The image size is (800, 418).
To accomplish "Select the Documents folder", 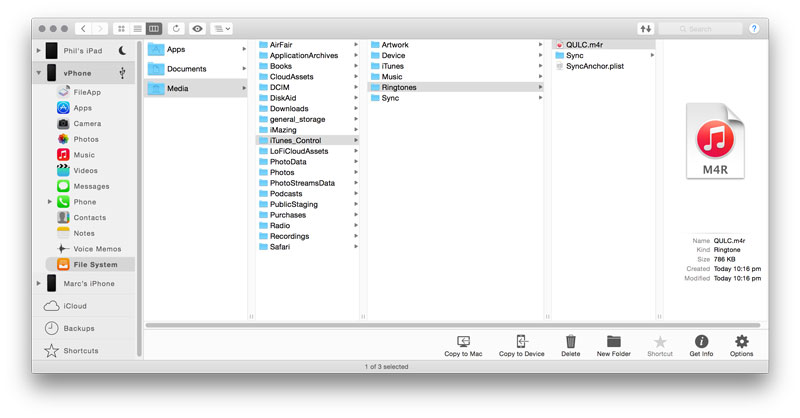I will tap(196, 69).
